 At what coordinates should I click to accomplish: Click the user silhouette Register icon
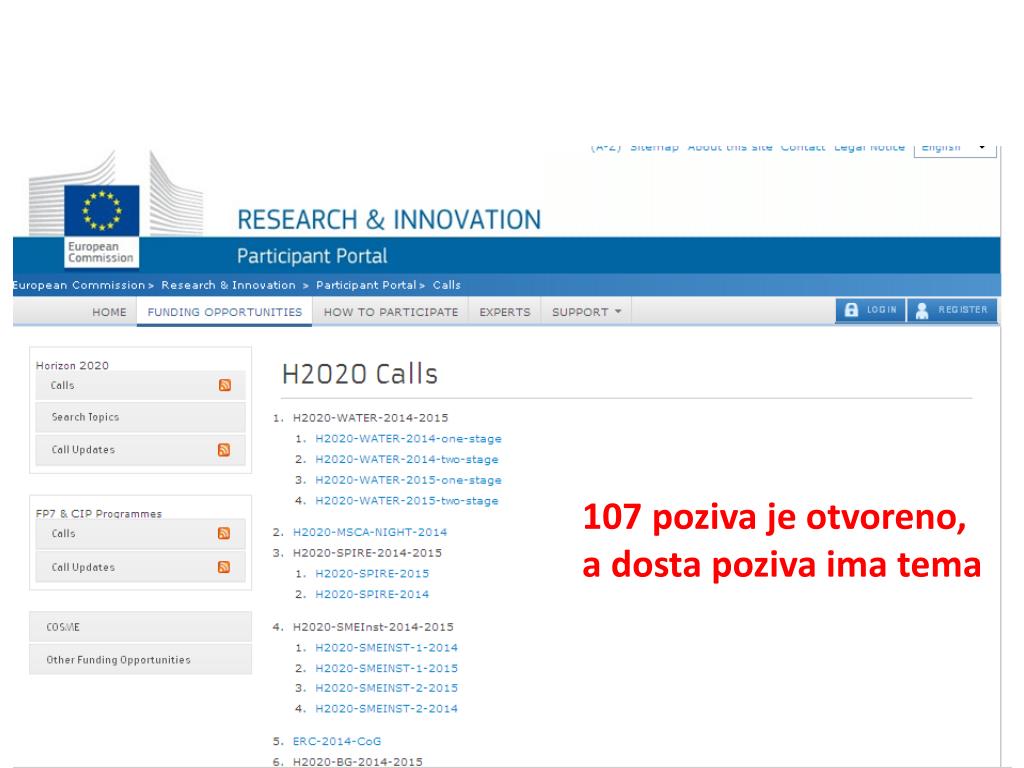click(x=922, y=311)
